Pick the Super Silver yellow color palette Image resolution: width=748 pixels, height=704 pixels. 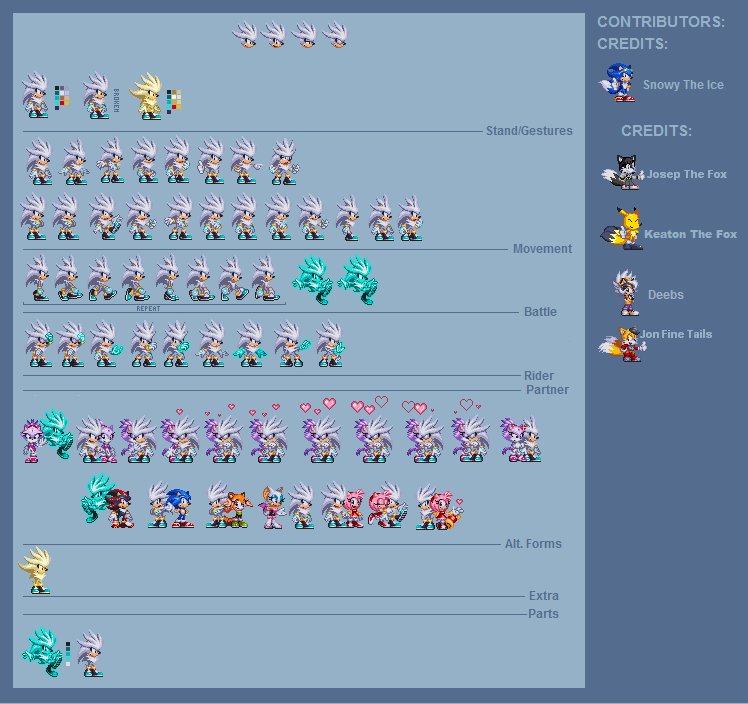point(174,101)
